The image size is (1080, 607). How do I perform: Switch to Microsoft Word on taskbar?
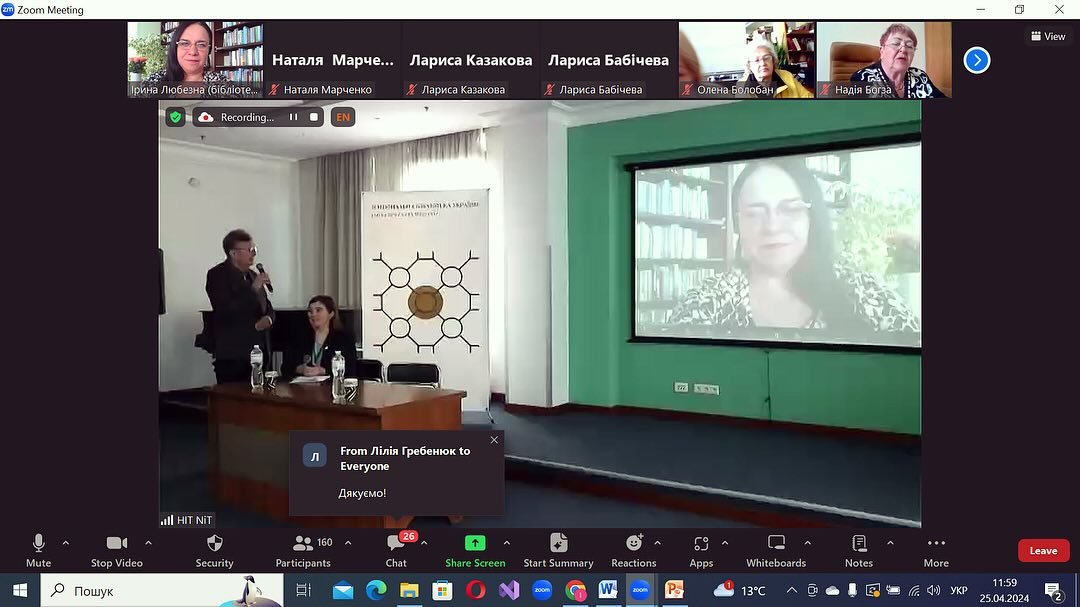pyautogui.click(x=608, y=590)
